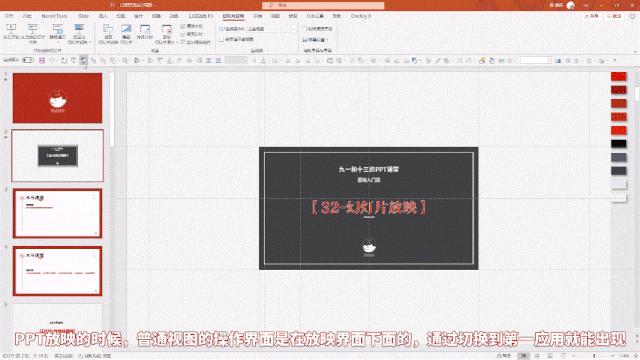
Task: Click the Undo arrow icon
Action: pyautogui.click(x=52, y=60)
